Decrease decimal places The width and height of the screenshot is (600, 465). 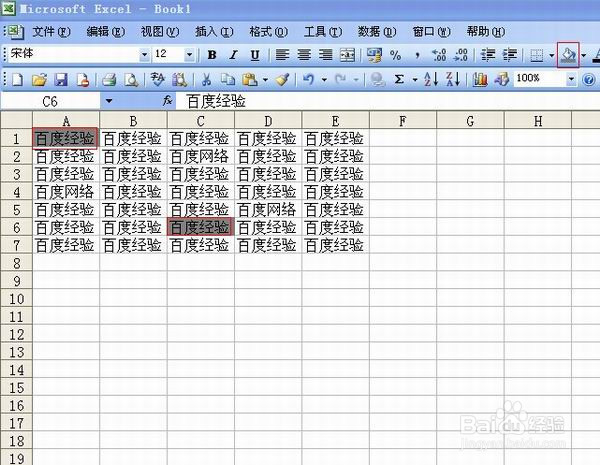[x=460, y=55]
